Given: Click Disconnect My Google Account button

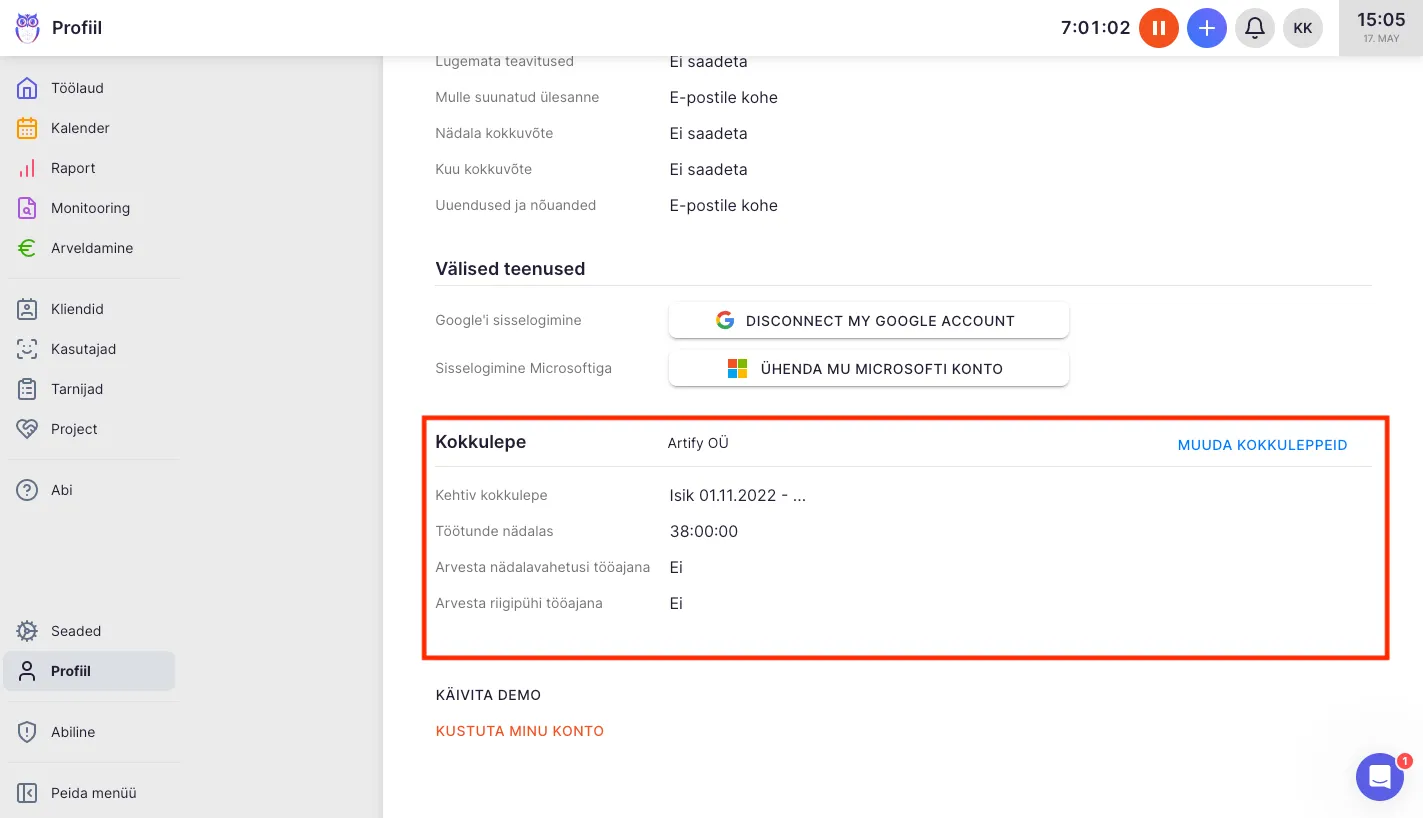Looking at the screenshot, I should pos(868,321).
